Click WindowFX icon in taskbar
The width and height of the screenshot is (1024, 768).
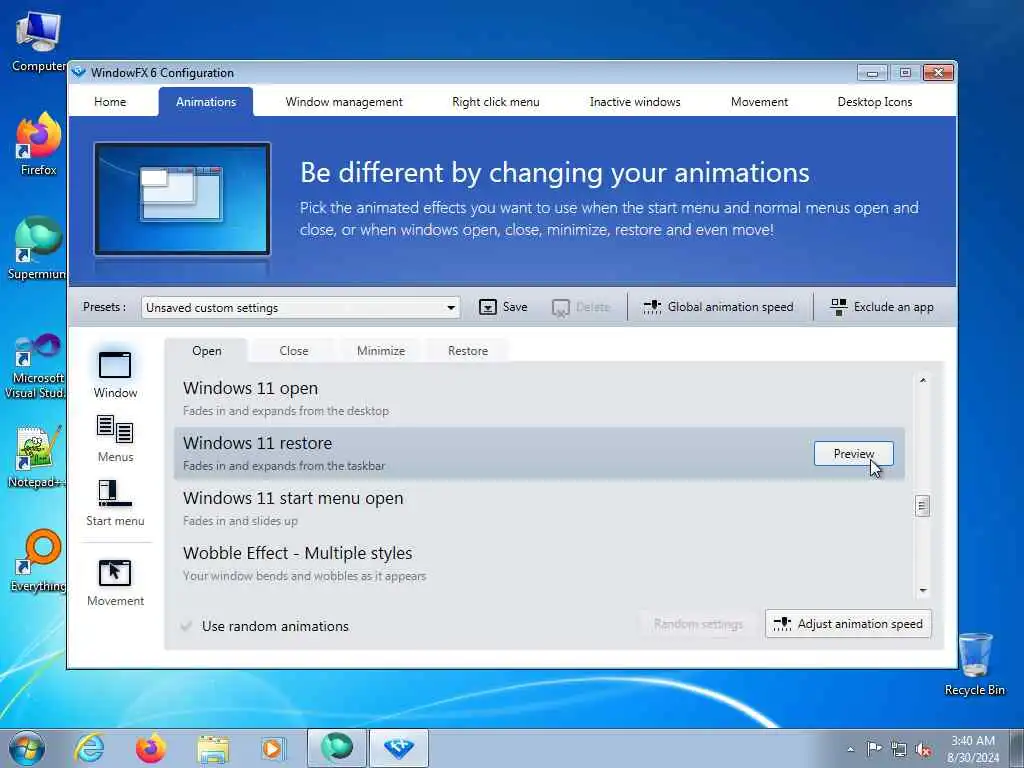399,748
